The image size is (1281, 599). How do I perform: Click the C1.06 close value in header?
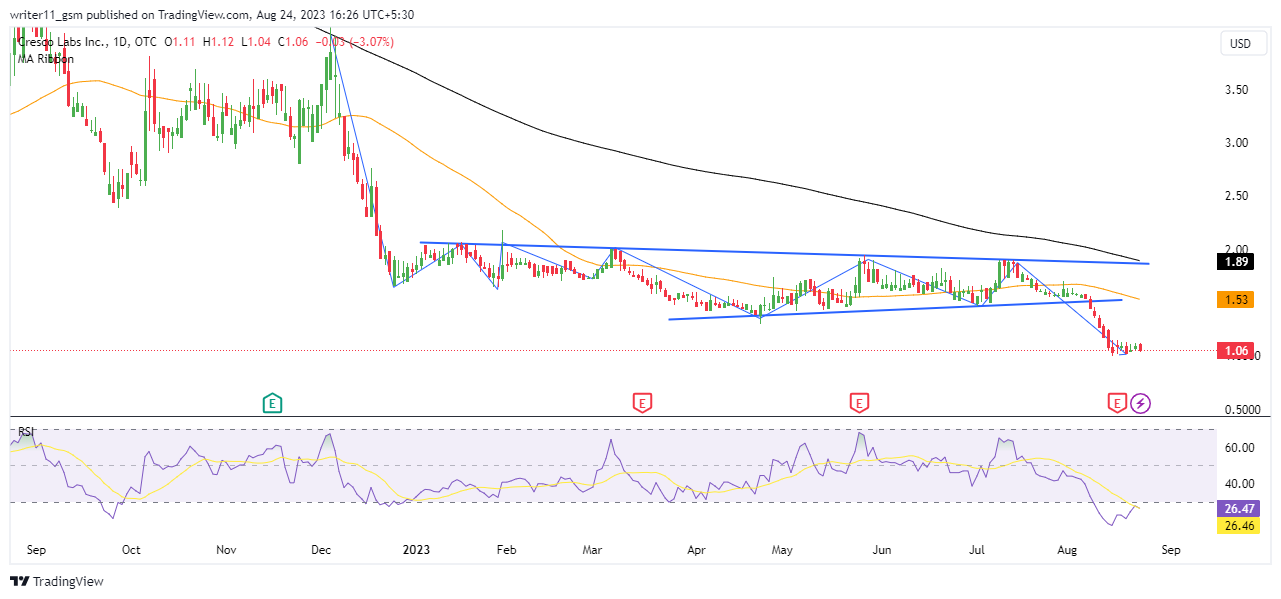click(x=293, y=42)
